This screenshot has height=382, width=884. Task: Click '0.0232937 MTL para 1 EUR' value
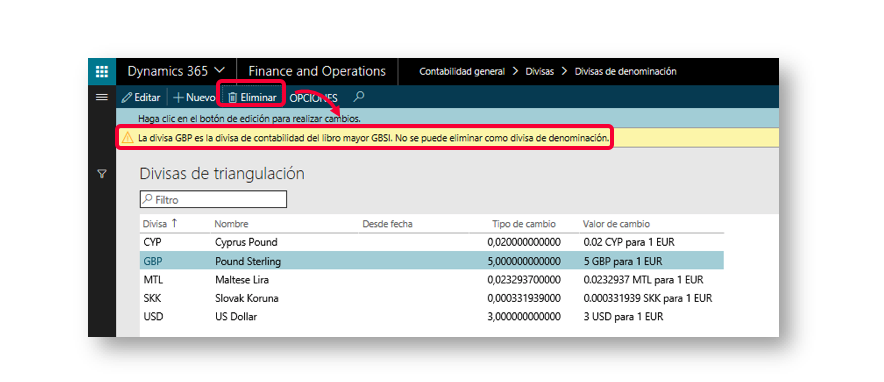(x=643, y=279)
